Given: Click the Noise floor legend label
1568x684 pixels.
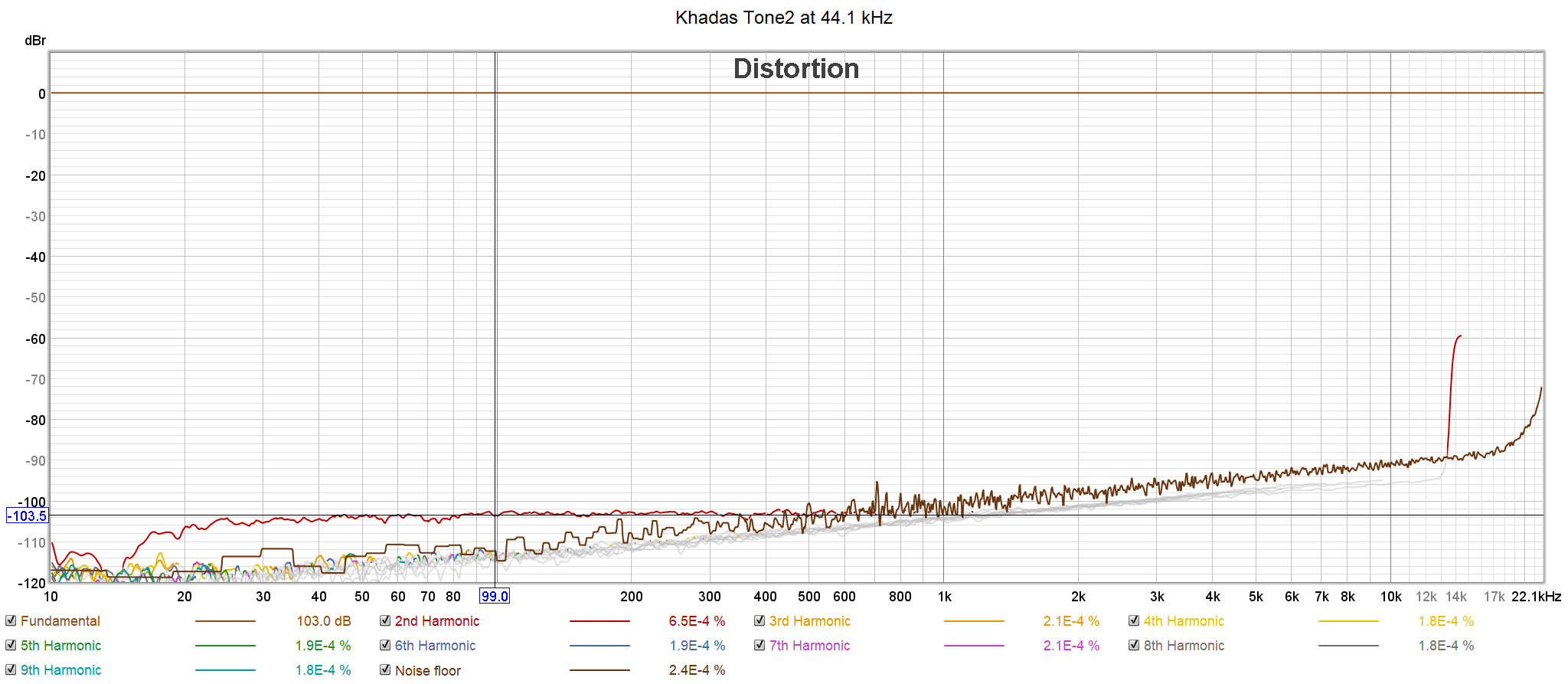Looking at the screenshot, I should 428,670.
